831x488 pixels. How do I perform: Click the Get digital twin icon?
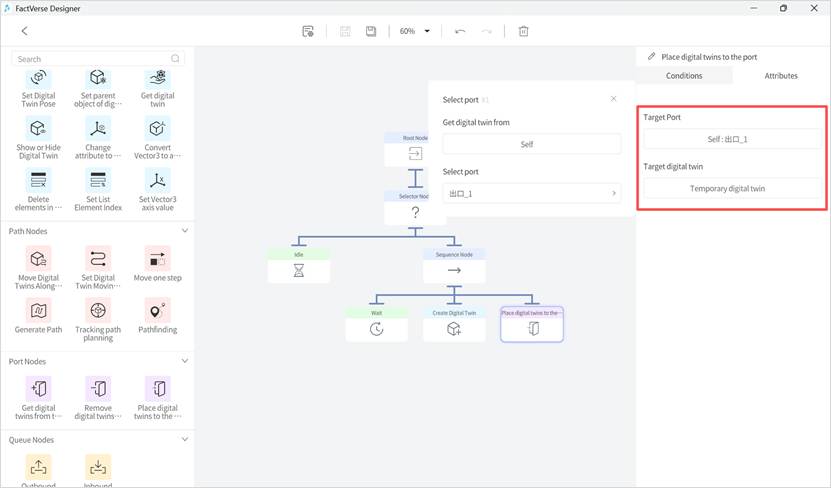click(157, 78)
